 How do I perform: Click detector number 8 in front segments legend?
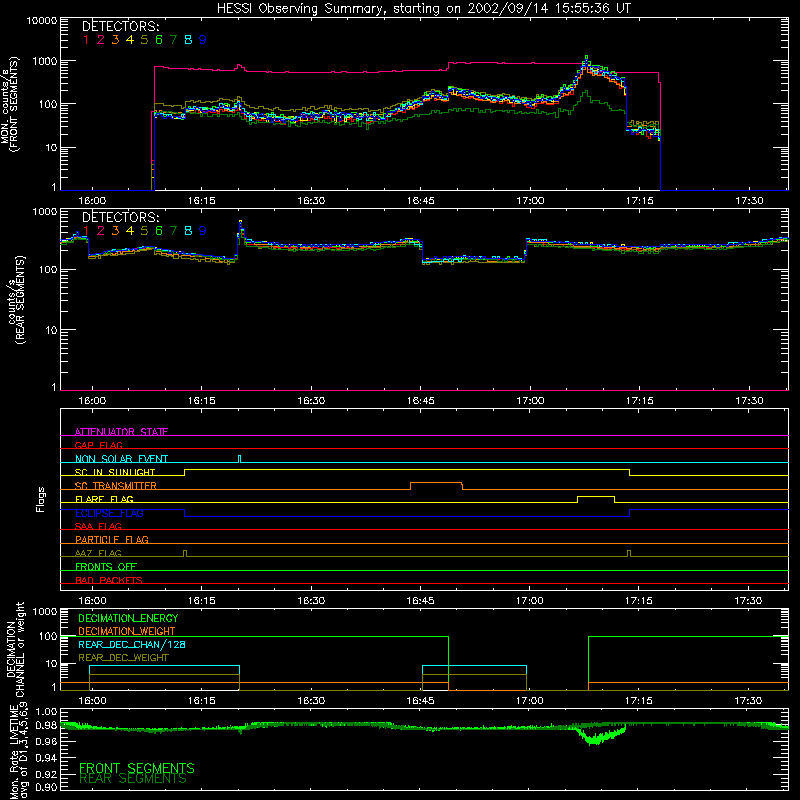[188, 40]
